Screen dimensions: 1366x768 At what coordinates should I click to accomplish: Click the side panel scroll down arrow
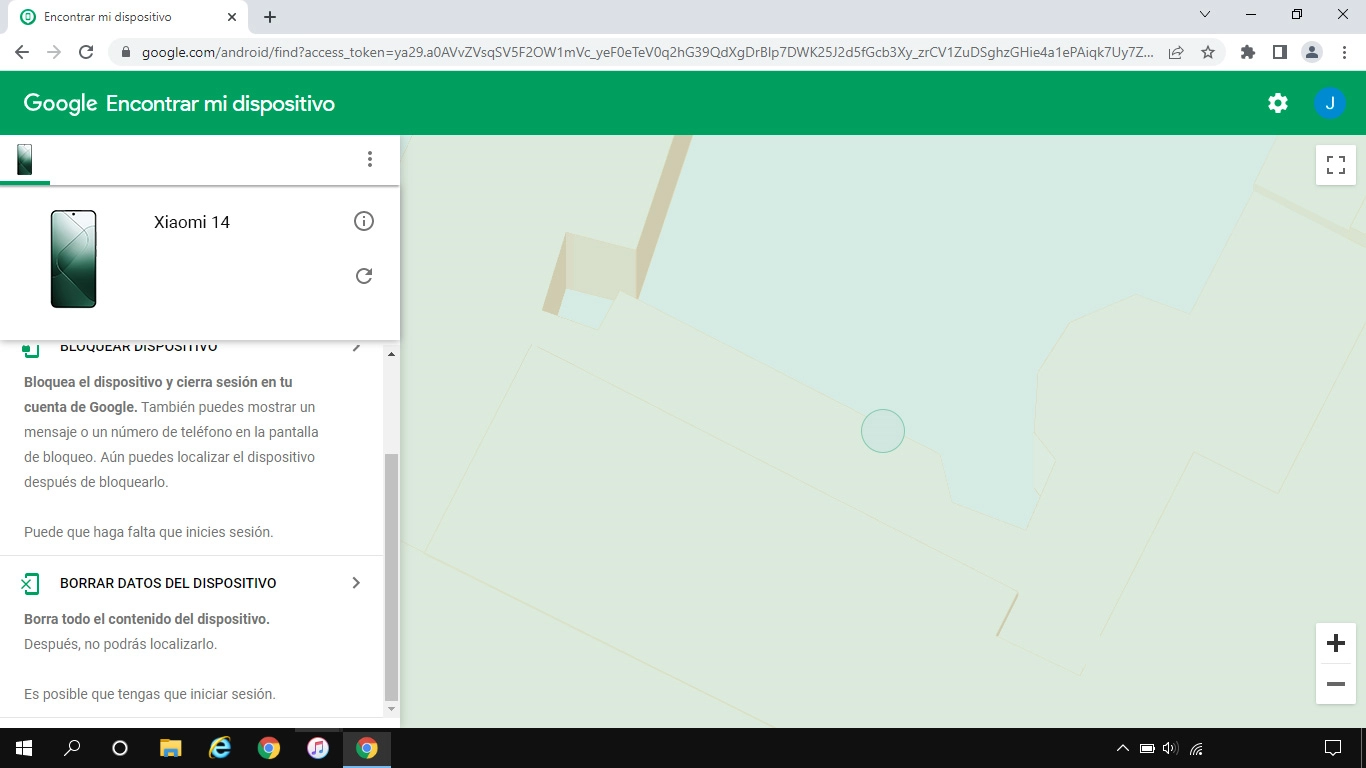(391, 709)
